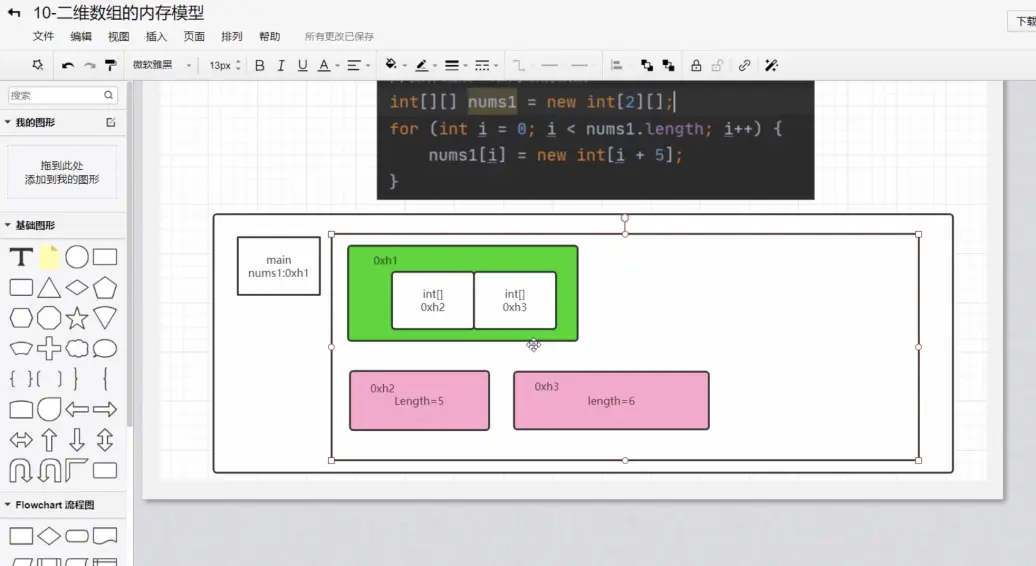This screenshot has height=566, width=1036.
Task: Open the 排列 menu
Action: [x=231, y=36]
